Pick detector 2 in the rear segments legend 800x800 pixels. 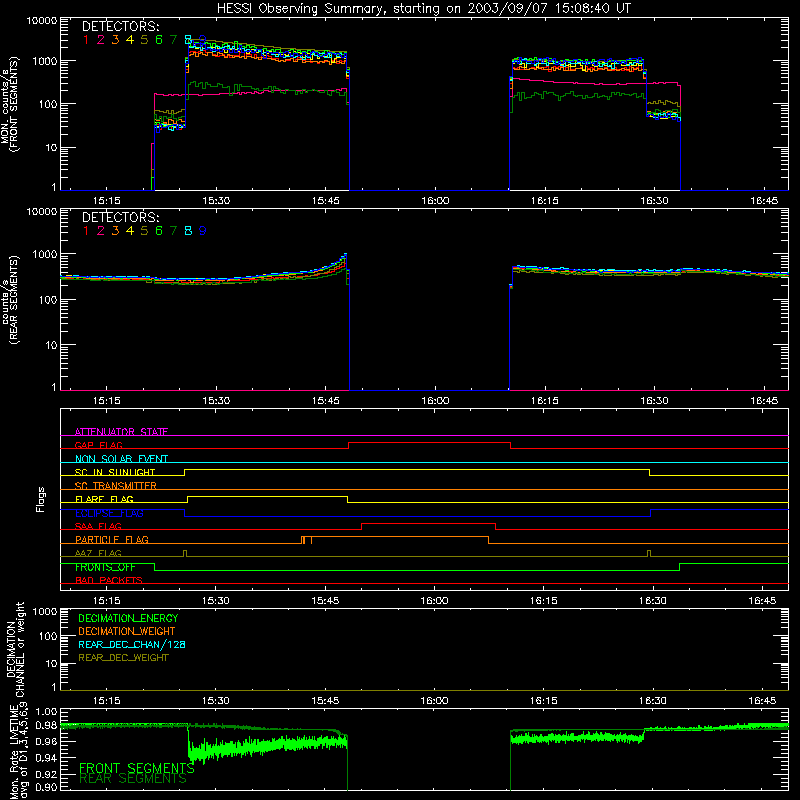(101, 231)
